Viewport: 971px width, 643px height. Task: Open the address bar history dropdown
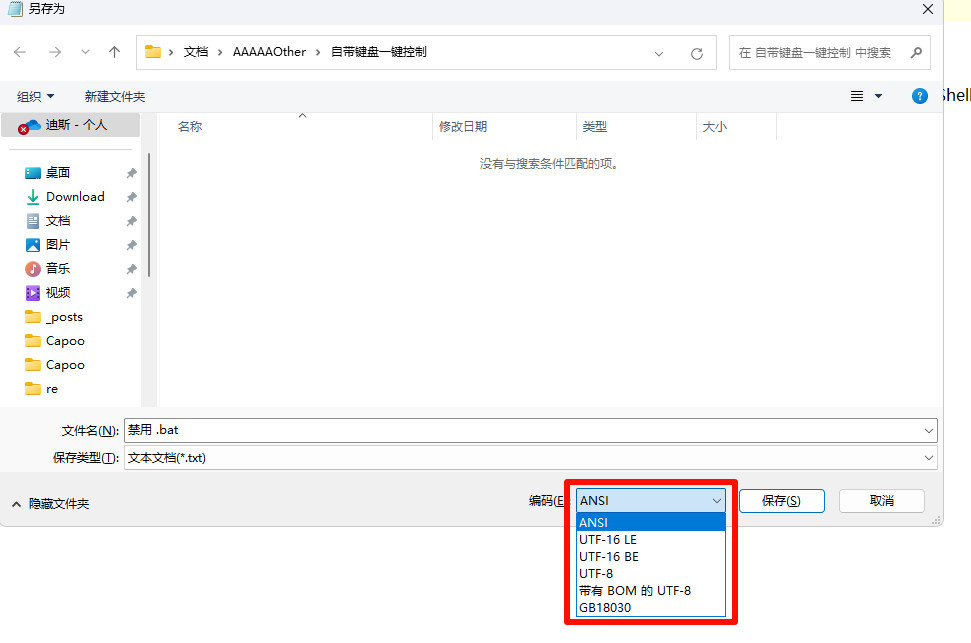point(659,53)
